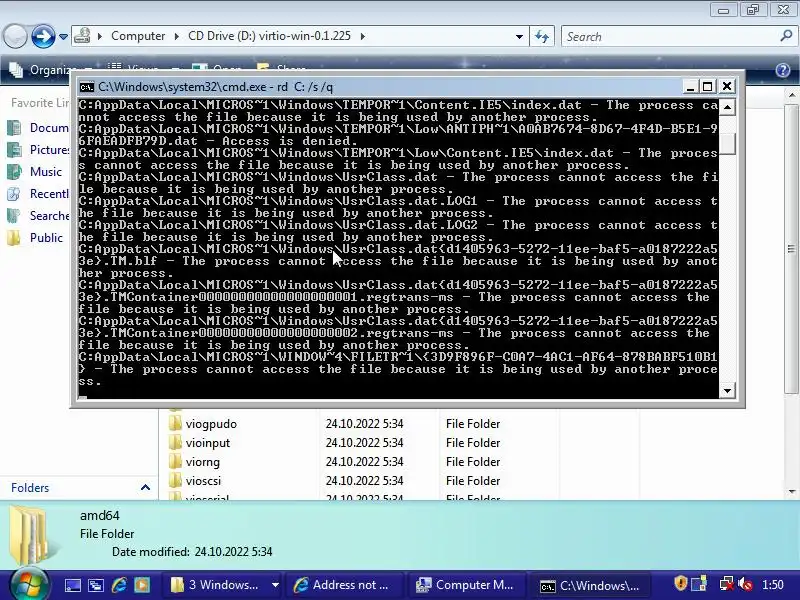
Task: Click into the Explorer Search field
Action: [x=668, y=37]
